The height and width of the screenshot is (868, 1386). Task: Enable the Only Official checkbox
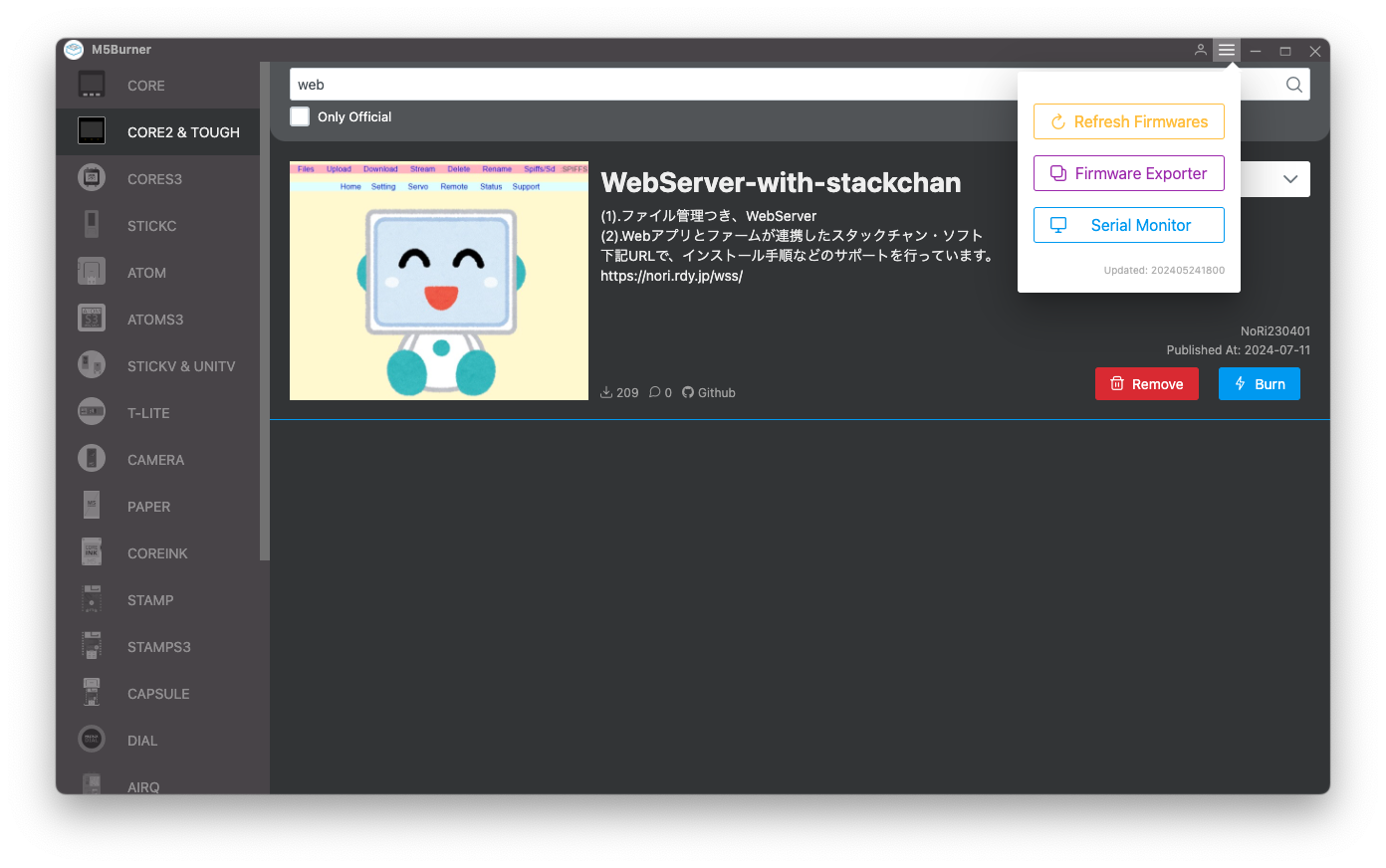[x=300, y=116]
